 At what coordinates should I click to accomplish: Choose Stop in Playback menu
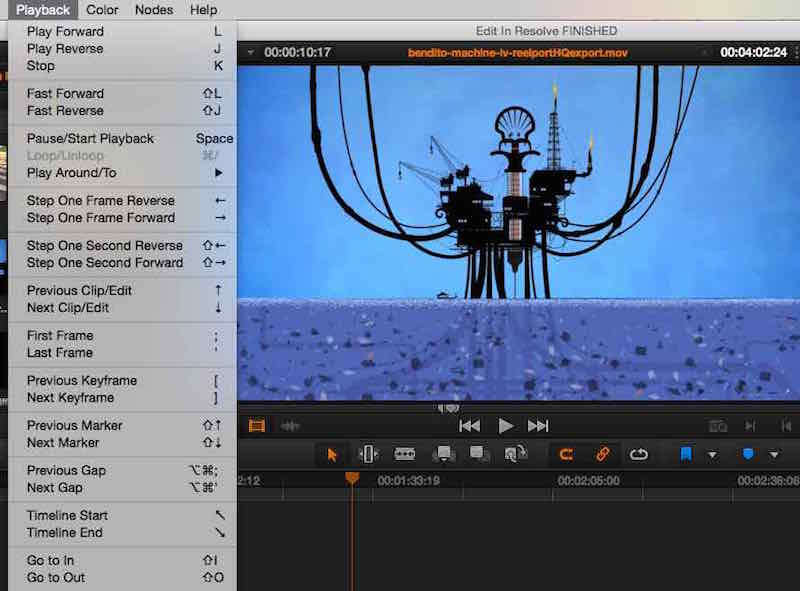point(122,66)
